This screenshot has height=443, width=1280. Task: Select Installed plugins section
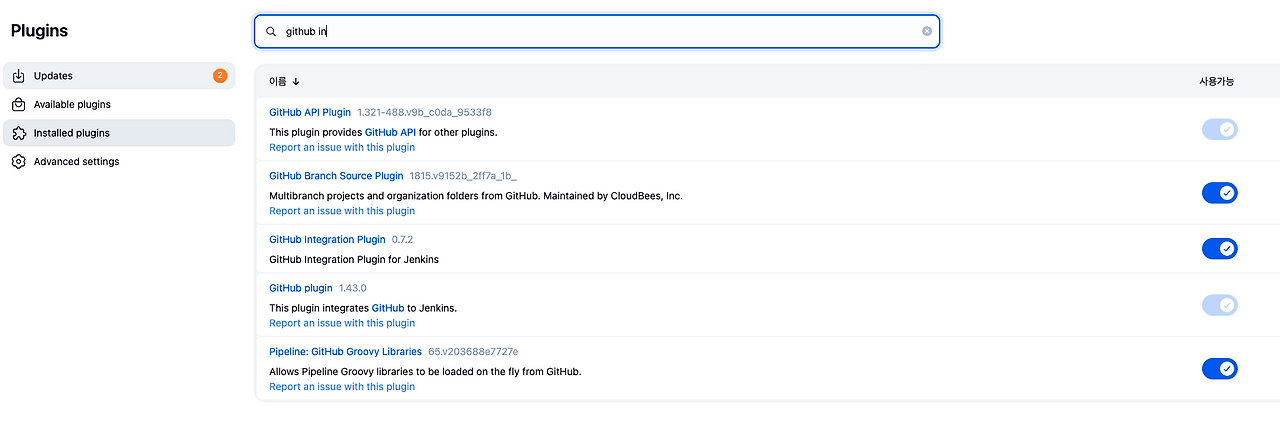(119, 133)
